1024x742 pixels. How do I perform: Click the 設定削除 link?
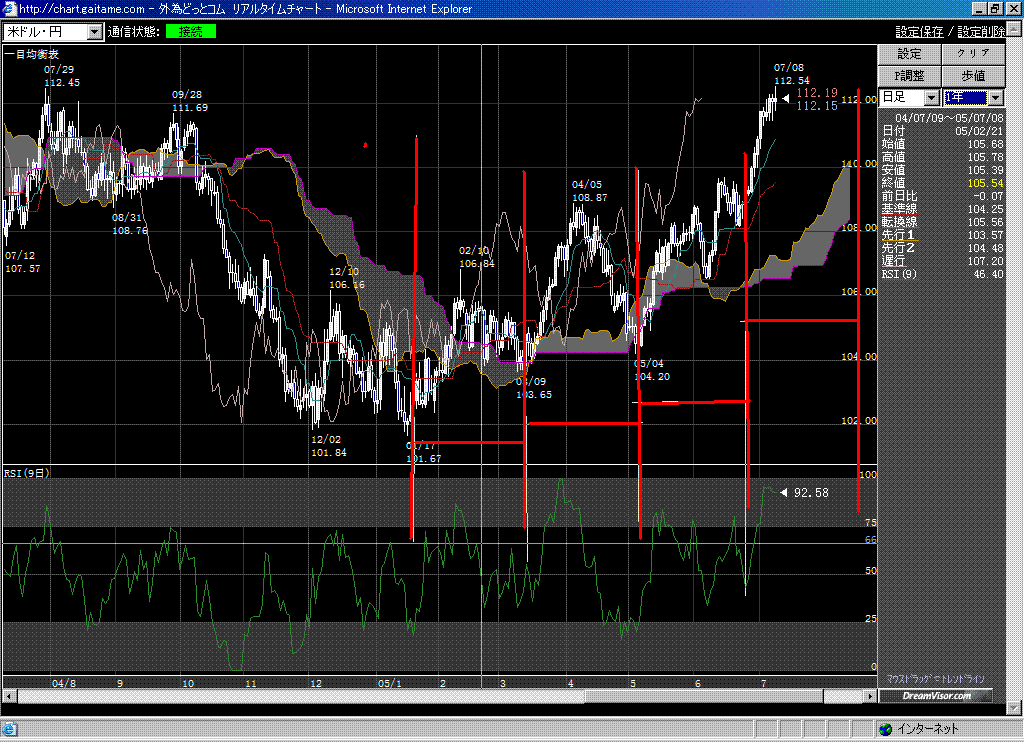pyautogui.click(x=981, y=31)
